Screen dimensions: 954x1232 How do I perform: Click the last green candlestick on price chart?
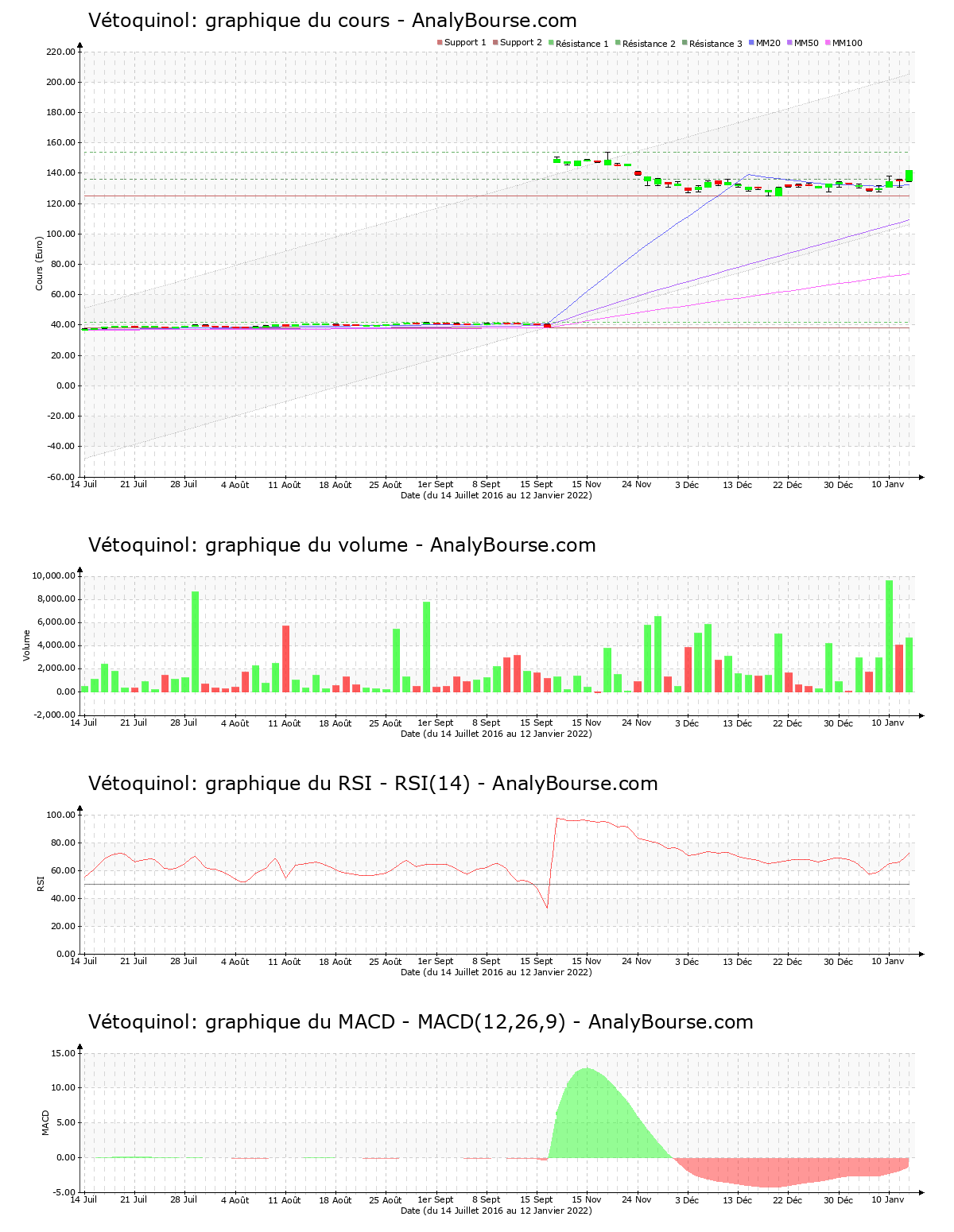click(909, 176)
